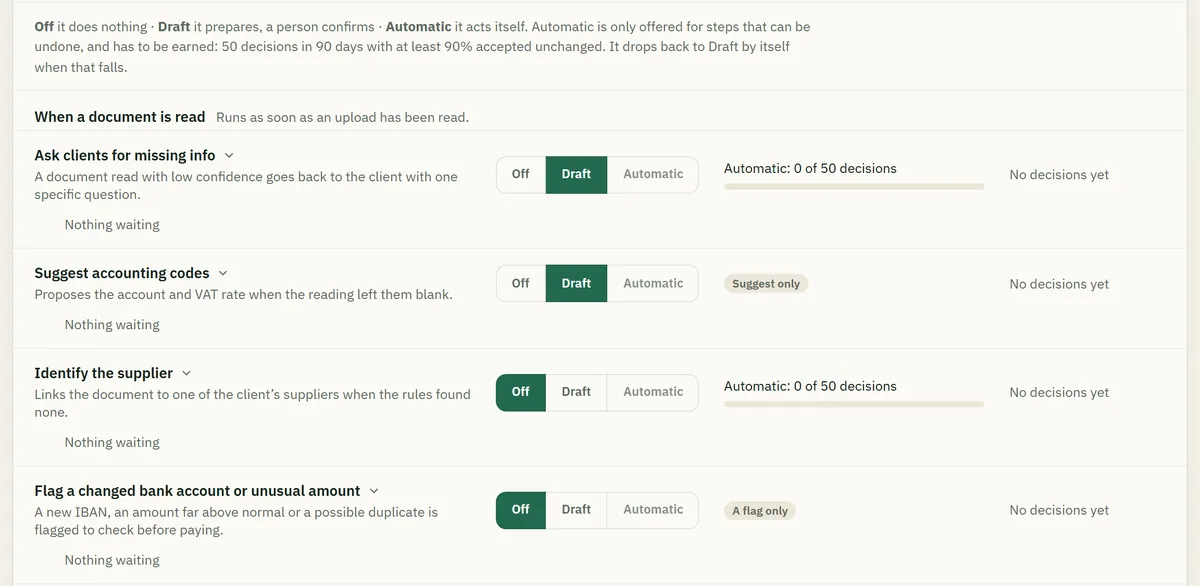Set Identify the supplier to Draft
Screen dimensions: 1200x586
tap(576, 392)
